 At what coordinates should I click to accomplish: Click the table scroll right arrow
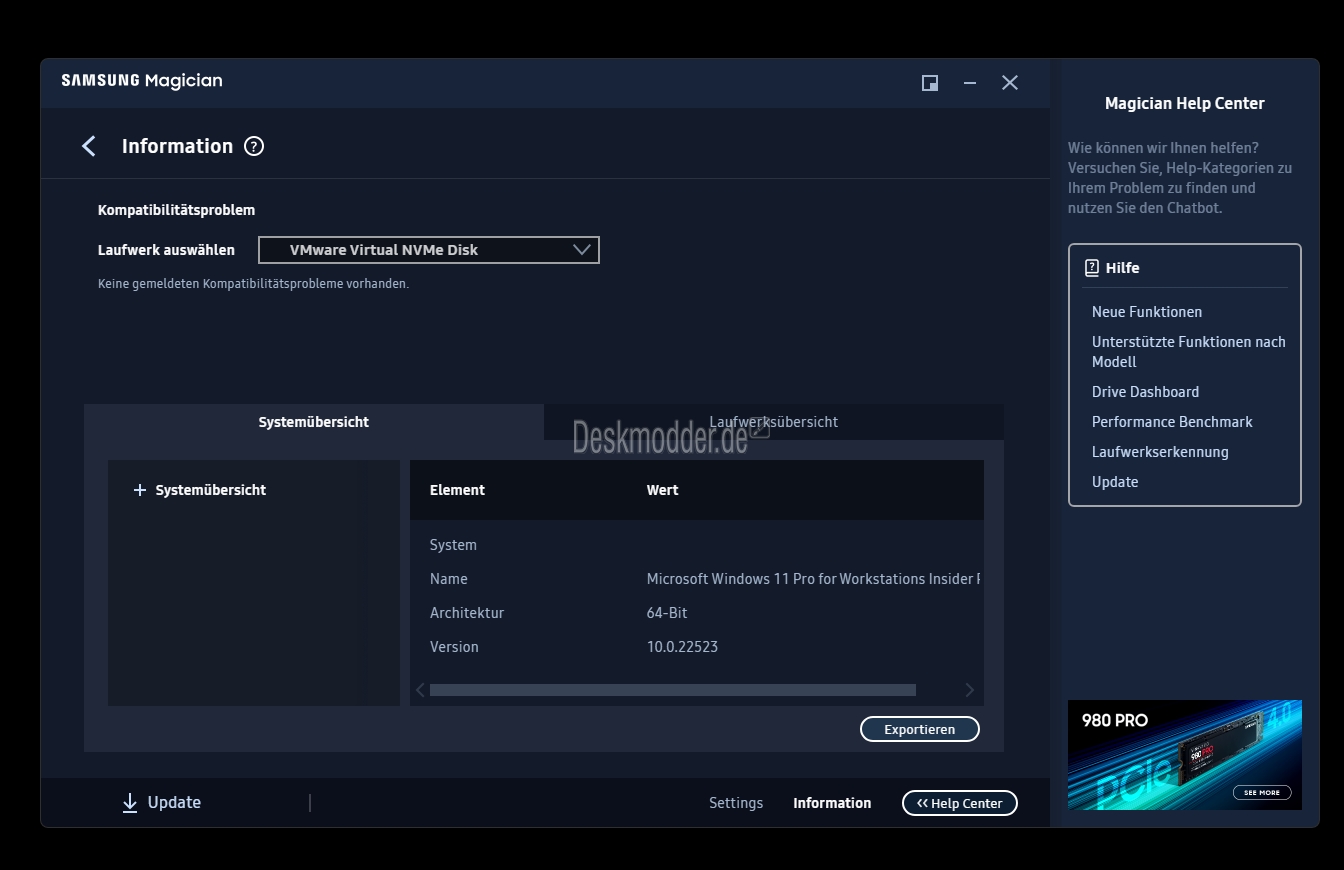click(x=969, y=690)
